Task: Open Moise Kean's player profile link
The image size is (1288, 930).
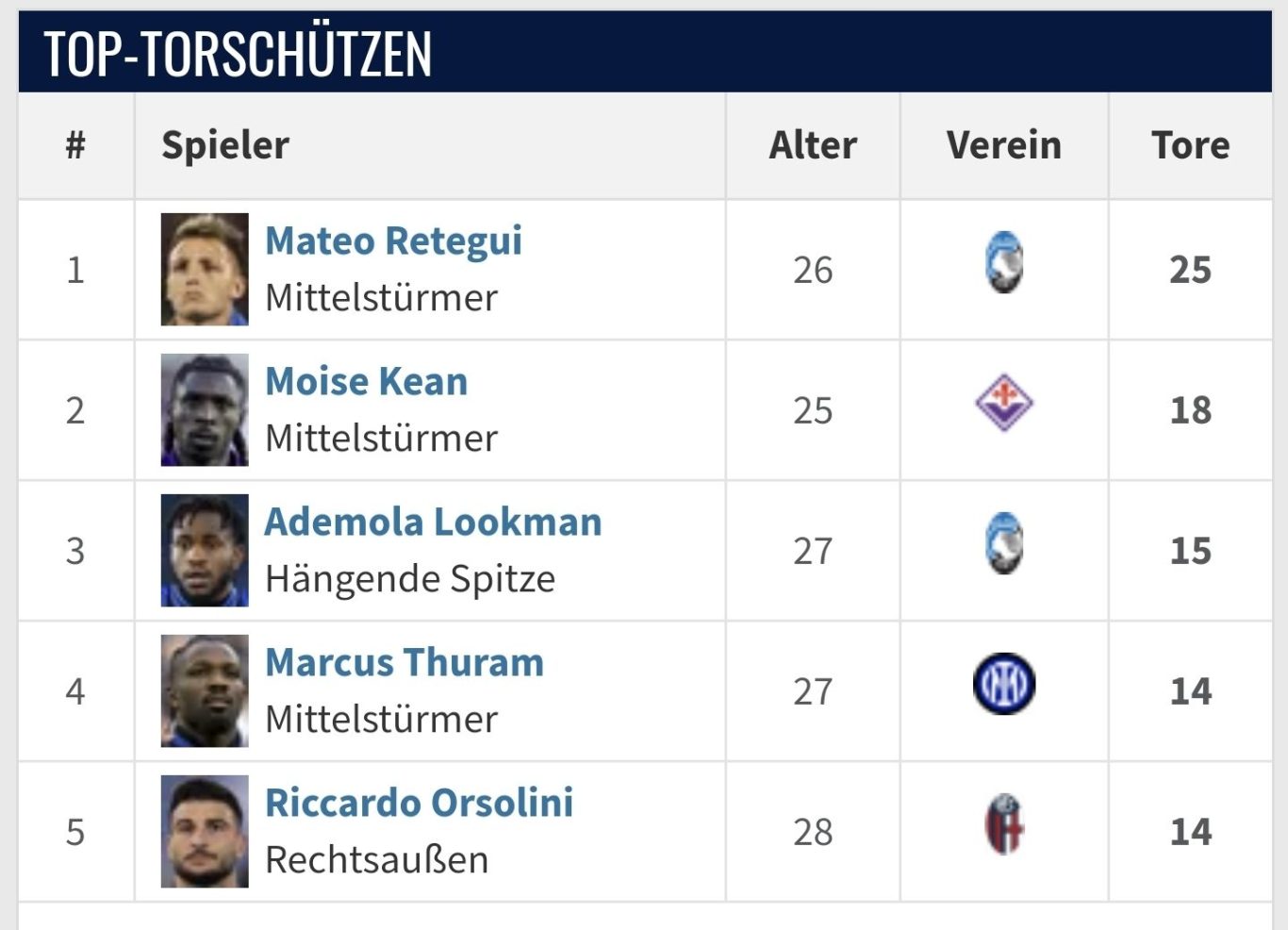Action: (366, 382)
